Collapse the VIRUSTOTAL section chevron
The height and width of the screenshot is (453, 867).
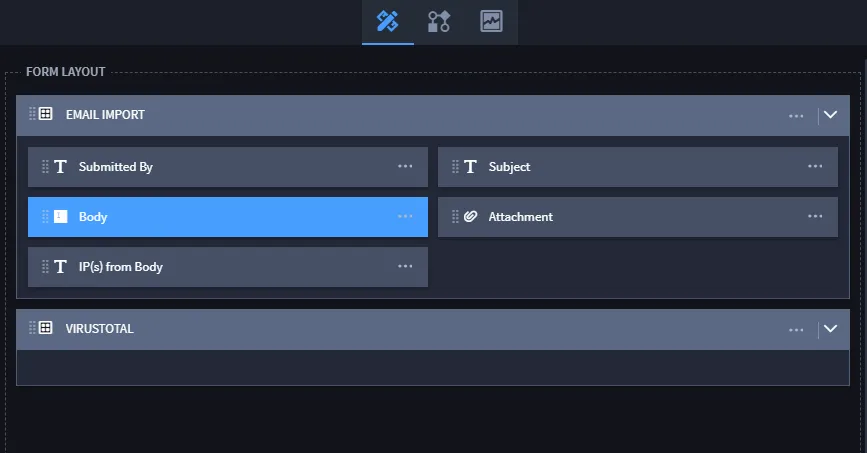click(x=830, y=329)
